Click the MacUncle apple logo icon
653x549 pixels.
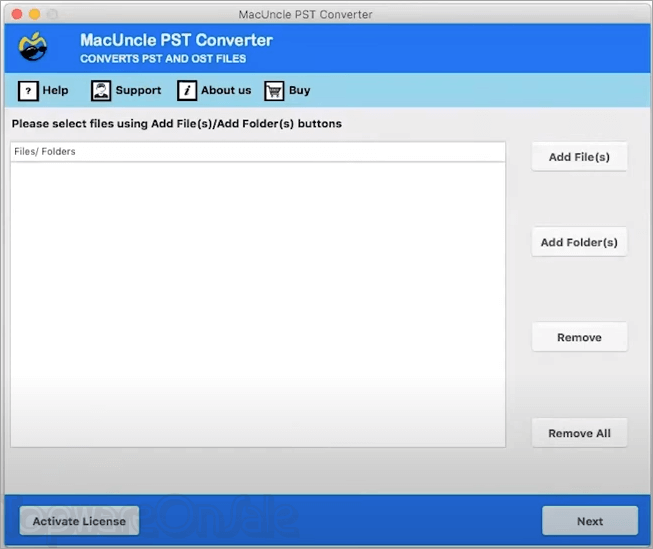click(32, 47)
